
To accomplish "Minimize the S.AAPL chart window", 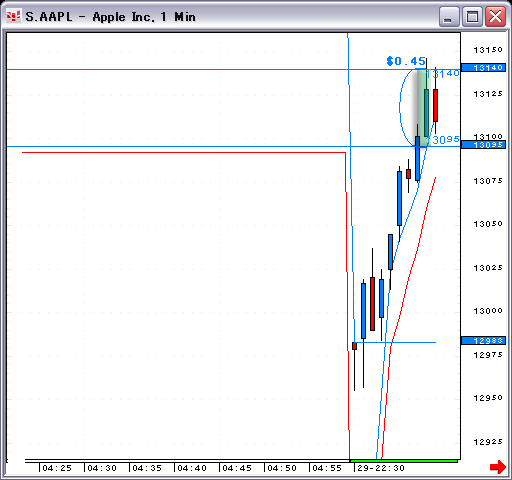I will [x=449, y=16].
